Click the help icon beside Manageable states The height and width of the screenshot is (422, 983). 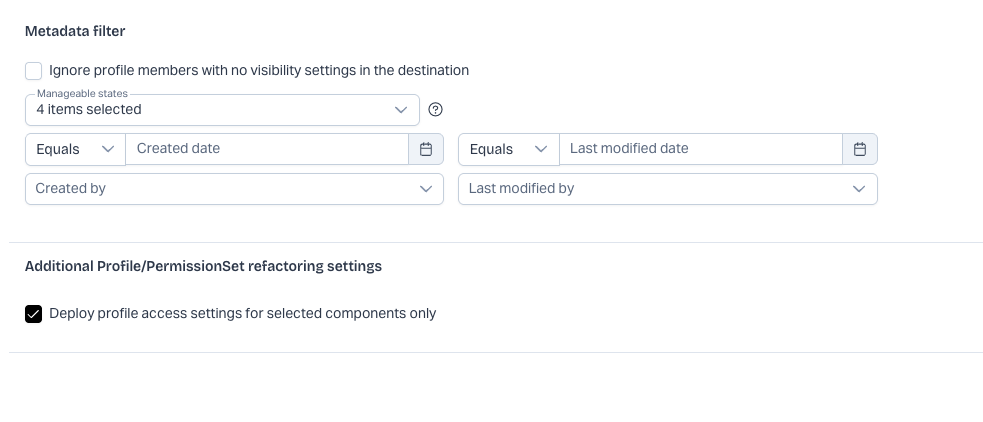[435, 110]
